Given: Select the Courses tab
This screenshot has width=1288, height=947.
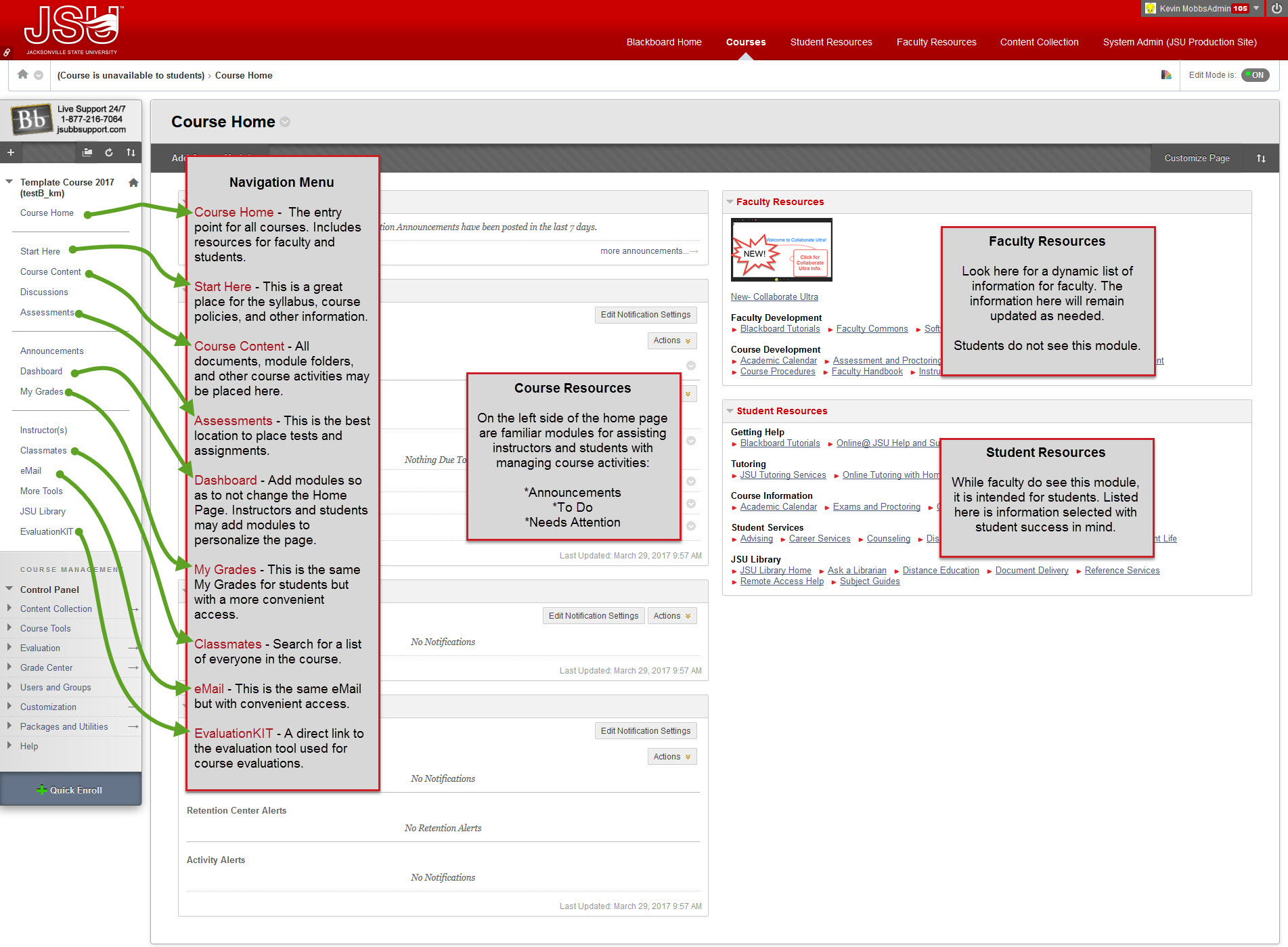Looking at the screenshot, I should pos(746,42).
